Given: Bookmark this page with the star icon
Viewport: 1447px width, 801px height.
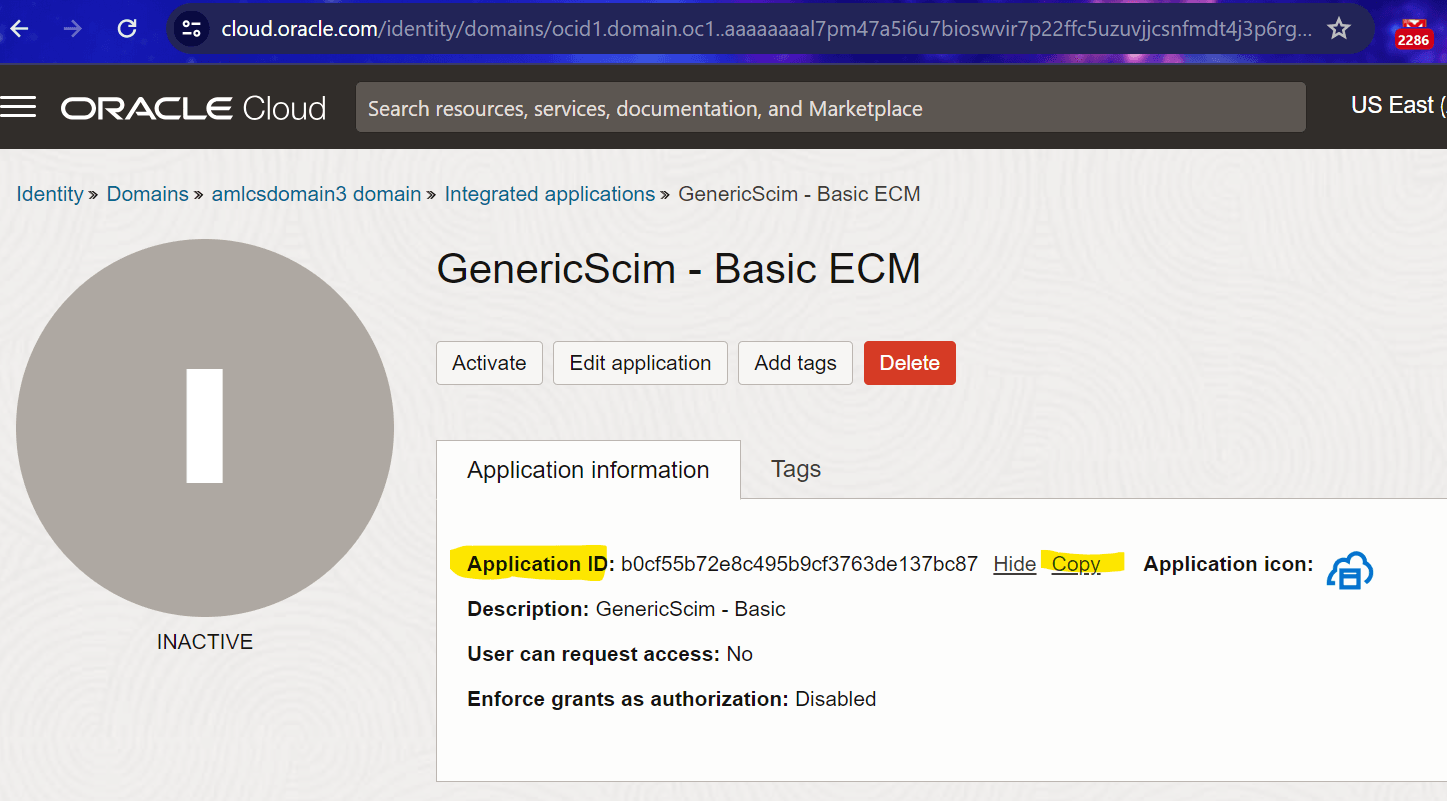Looking at the screenshot, I should tap(1339, 29).
